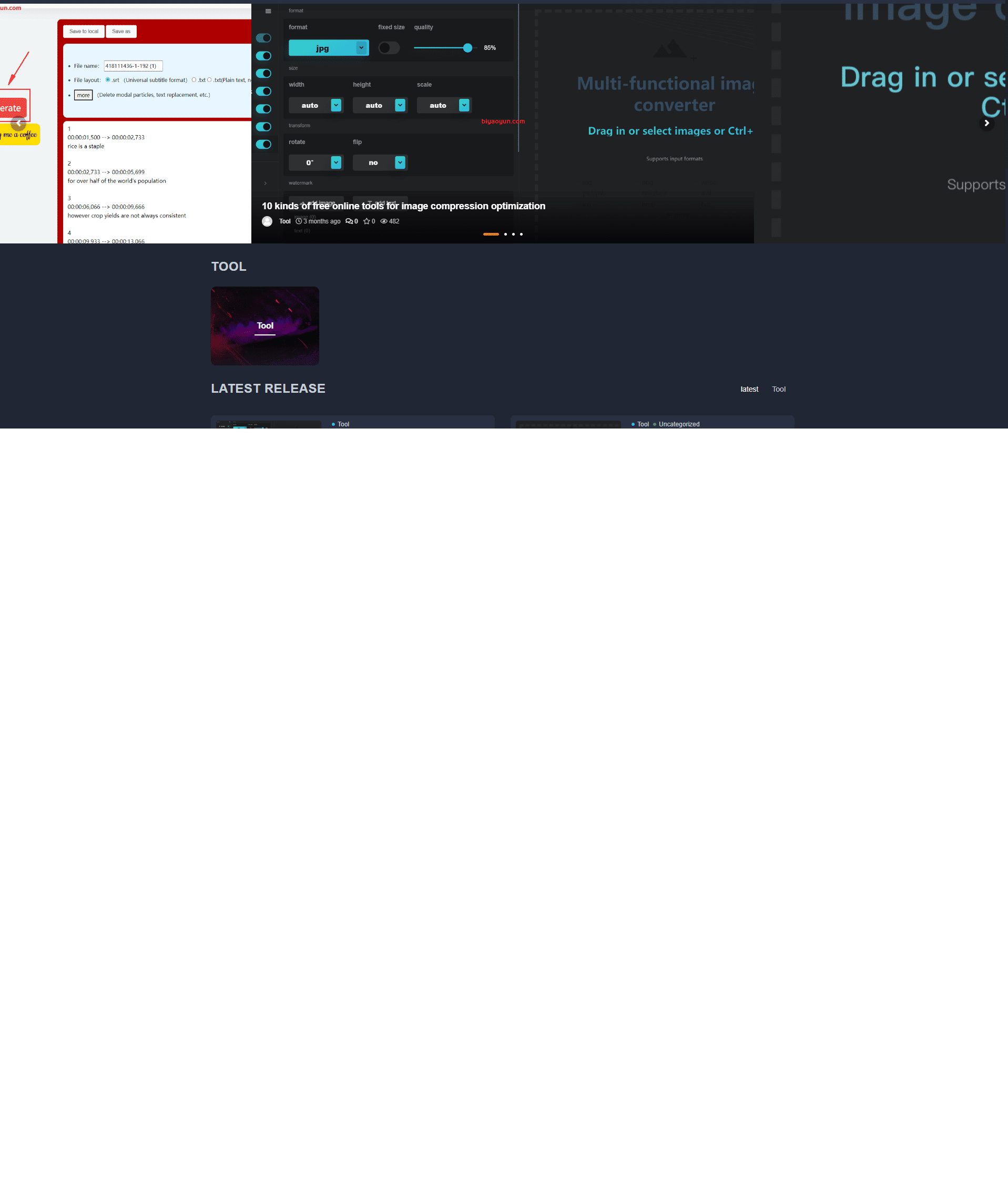Click the comments icon on the article
Image resolution: width=1008 pixels, height=1183 pixels.
point(350,221)
